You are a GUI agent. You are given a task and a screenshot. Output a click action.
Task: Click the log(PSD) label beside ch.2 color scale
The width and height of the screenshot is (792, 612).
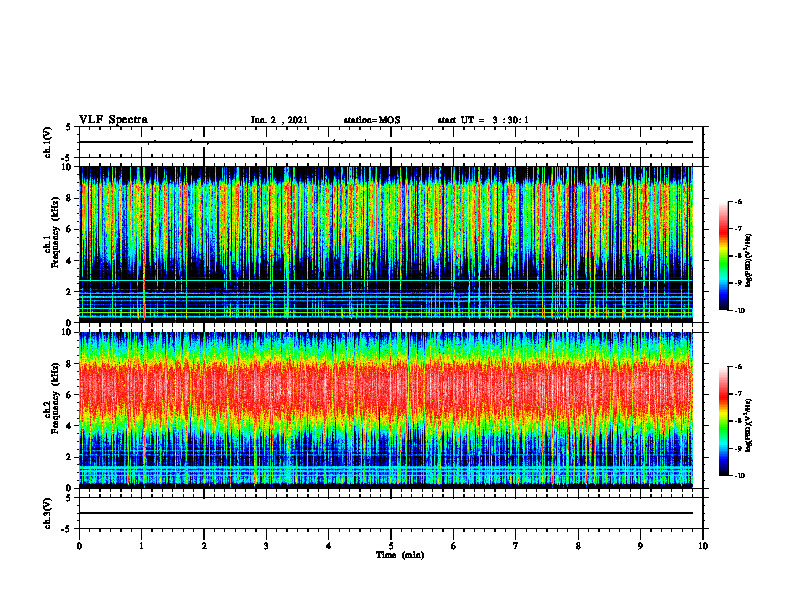pos(750,425)
